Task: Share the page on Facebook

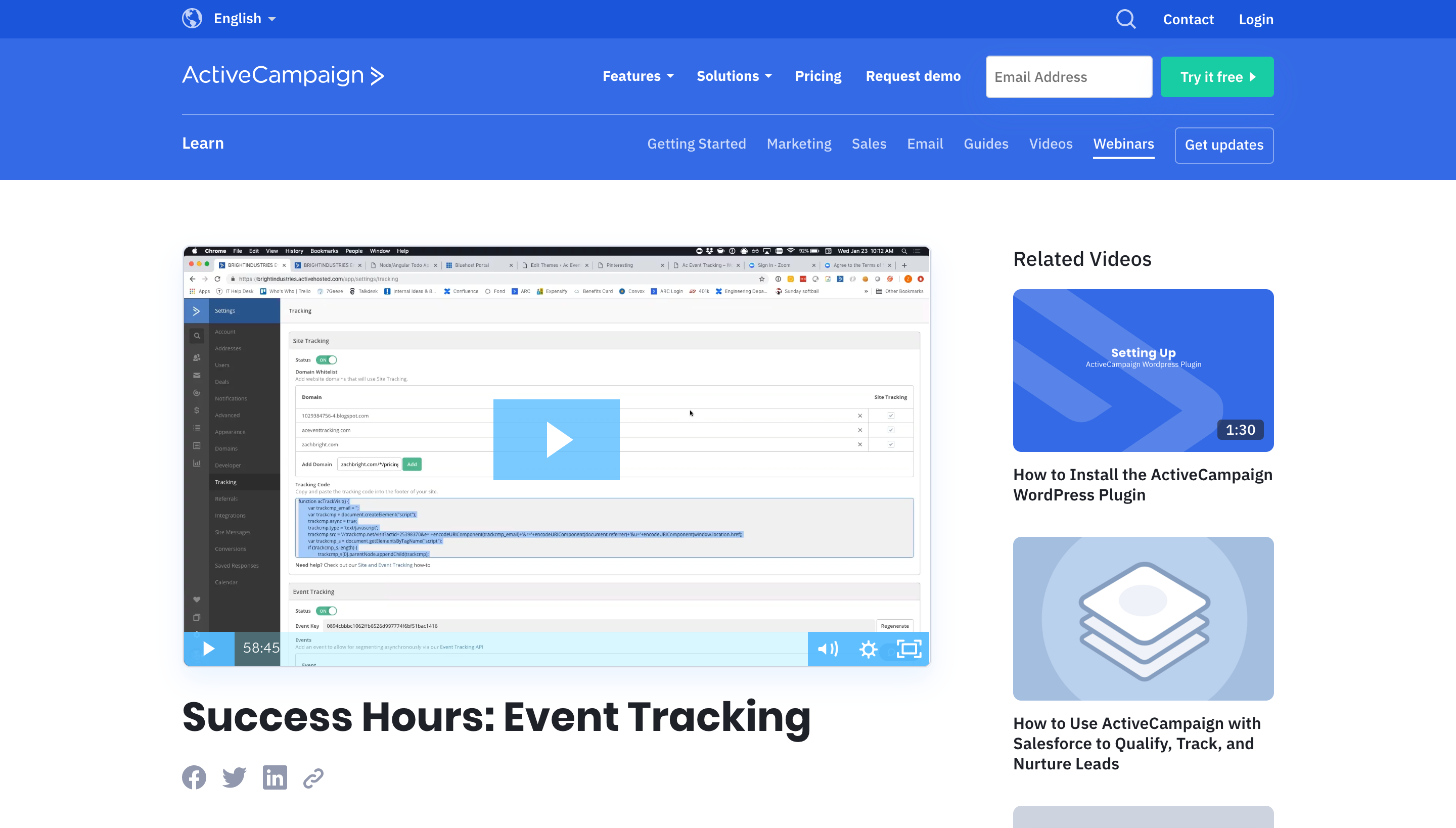Action: point(194,777)
